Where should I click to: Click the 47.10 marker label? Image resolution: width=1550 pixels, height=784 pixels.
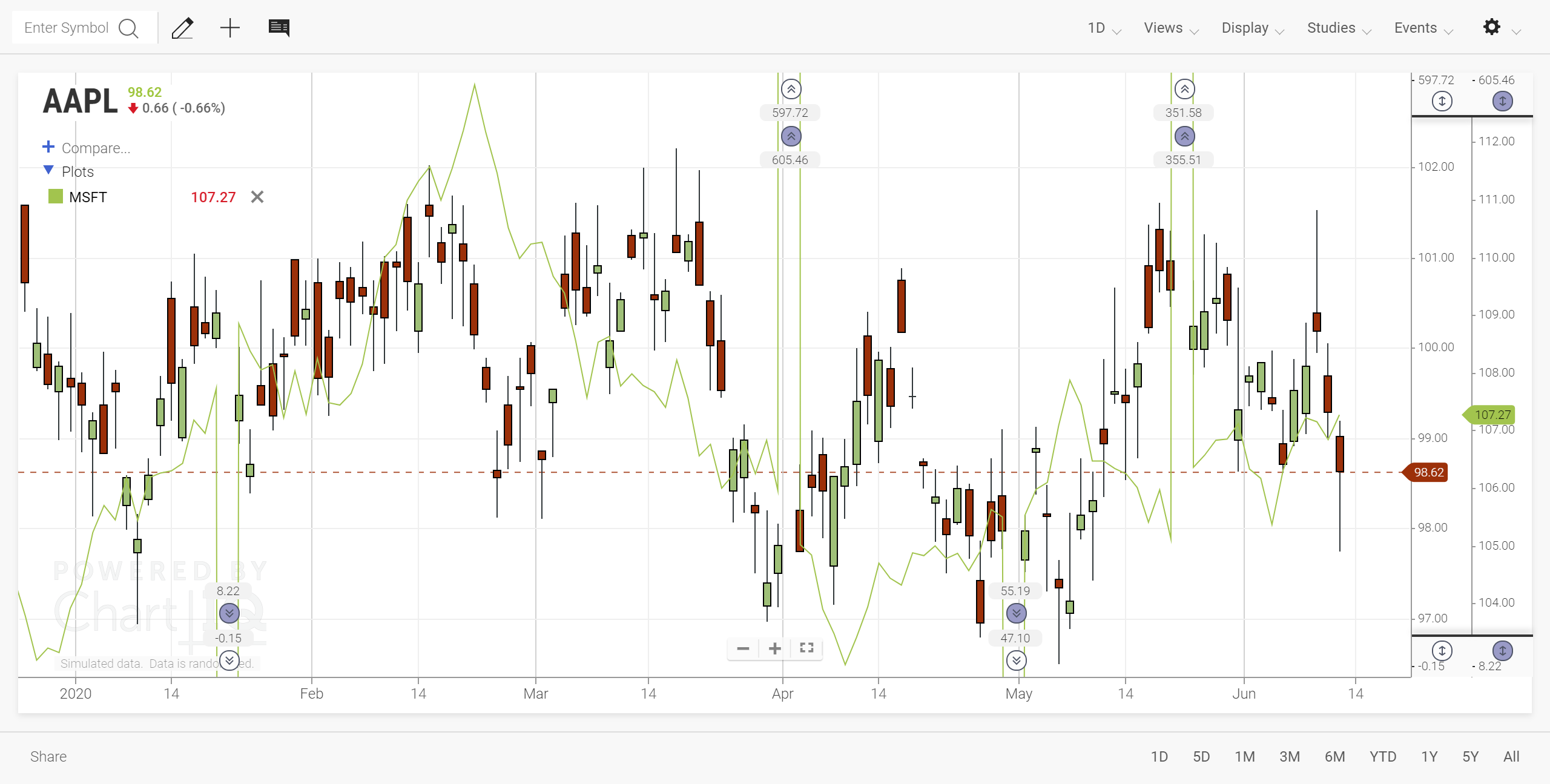click(1015, 638)
